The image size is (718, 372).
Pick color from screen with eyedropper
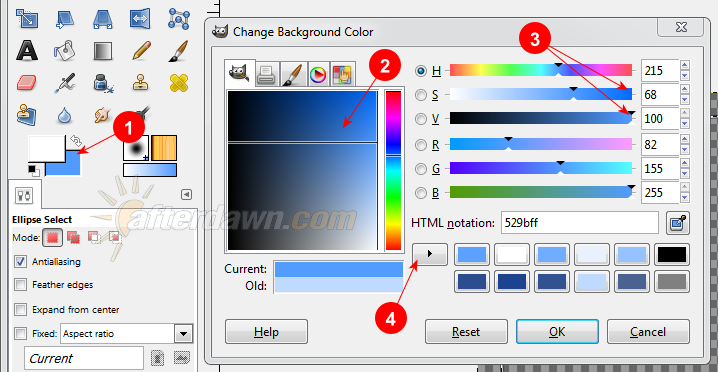(x=678, y=223)
